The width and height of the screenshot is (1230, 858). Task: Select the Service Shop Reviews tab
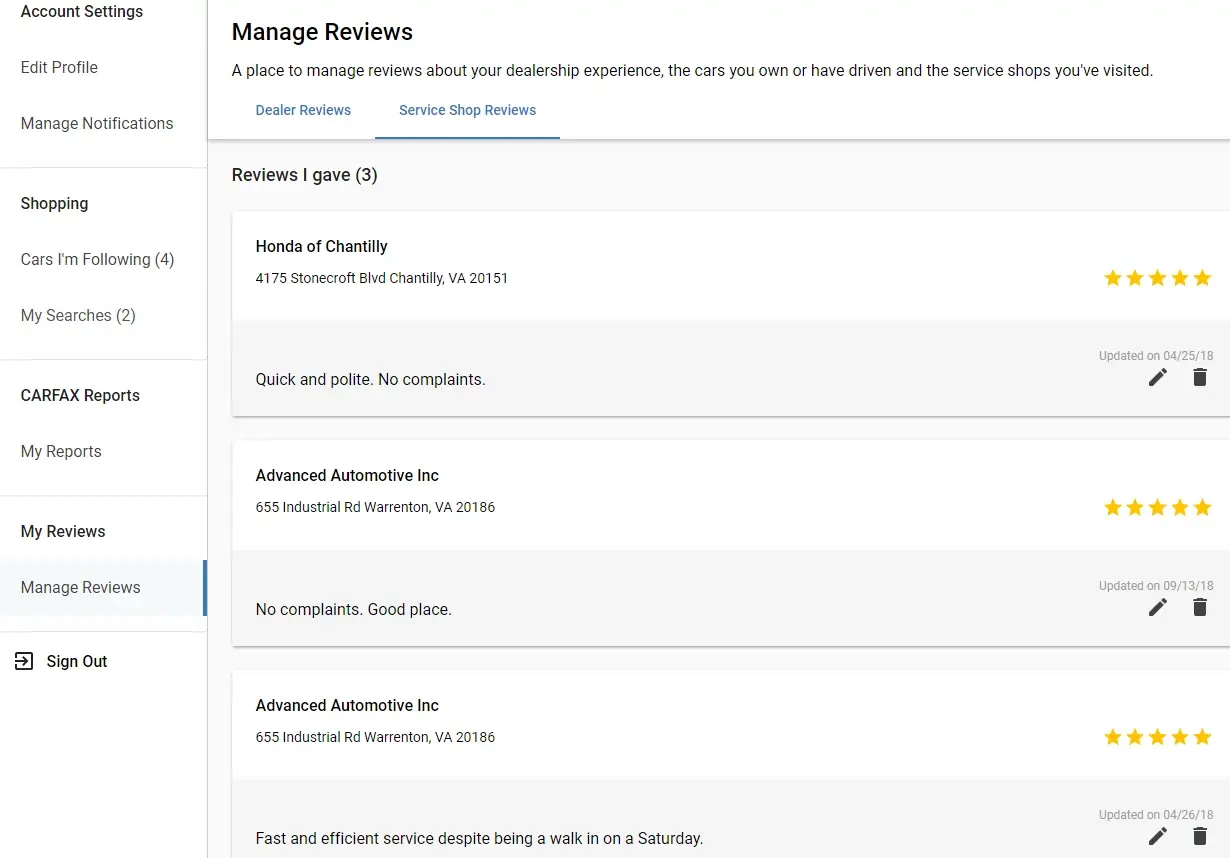point(467,110)
